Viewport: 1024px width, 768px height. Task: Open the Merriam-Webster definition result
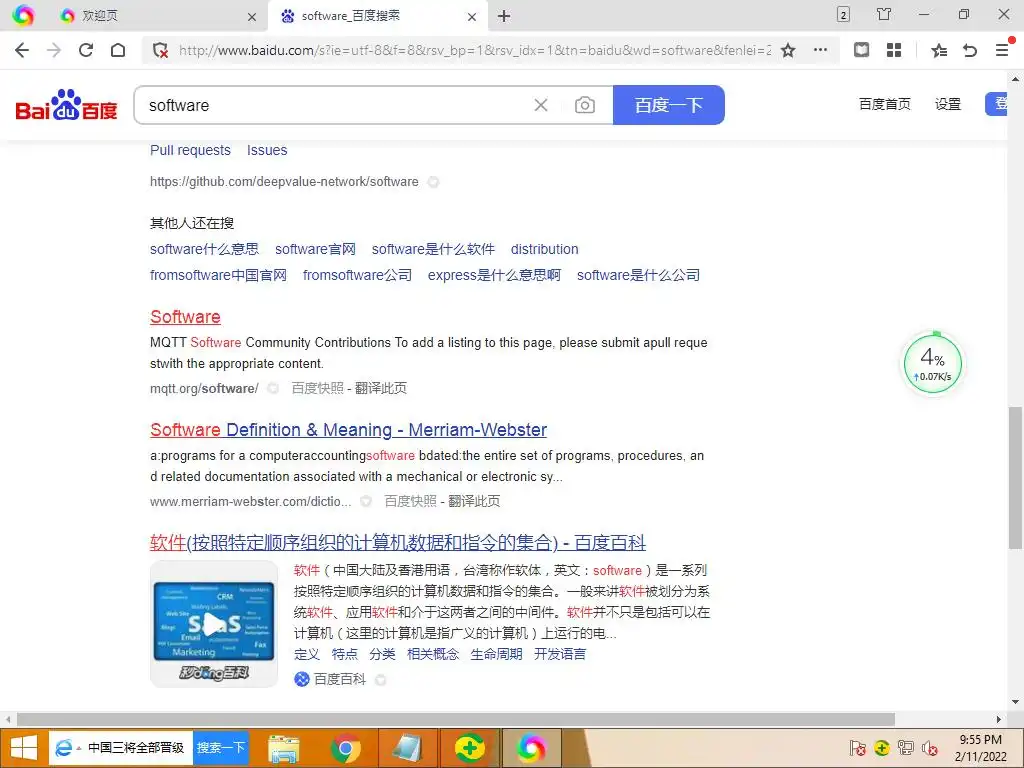tap(348, 430)
